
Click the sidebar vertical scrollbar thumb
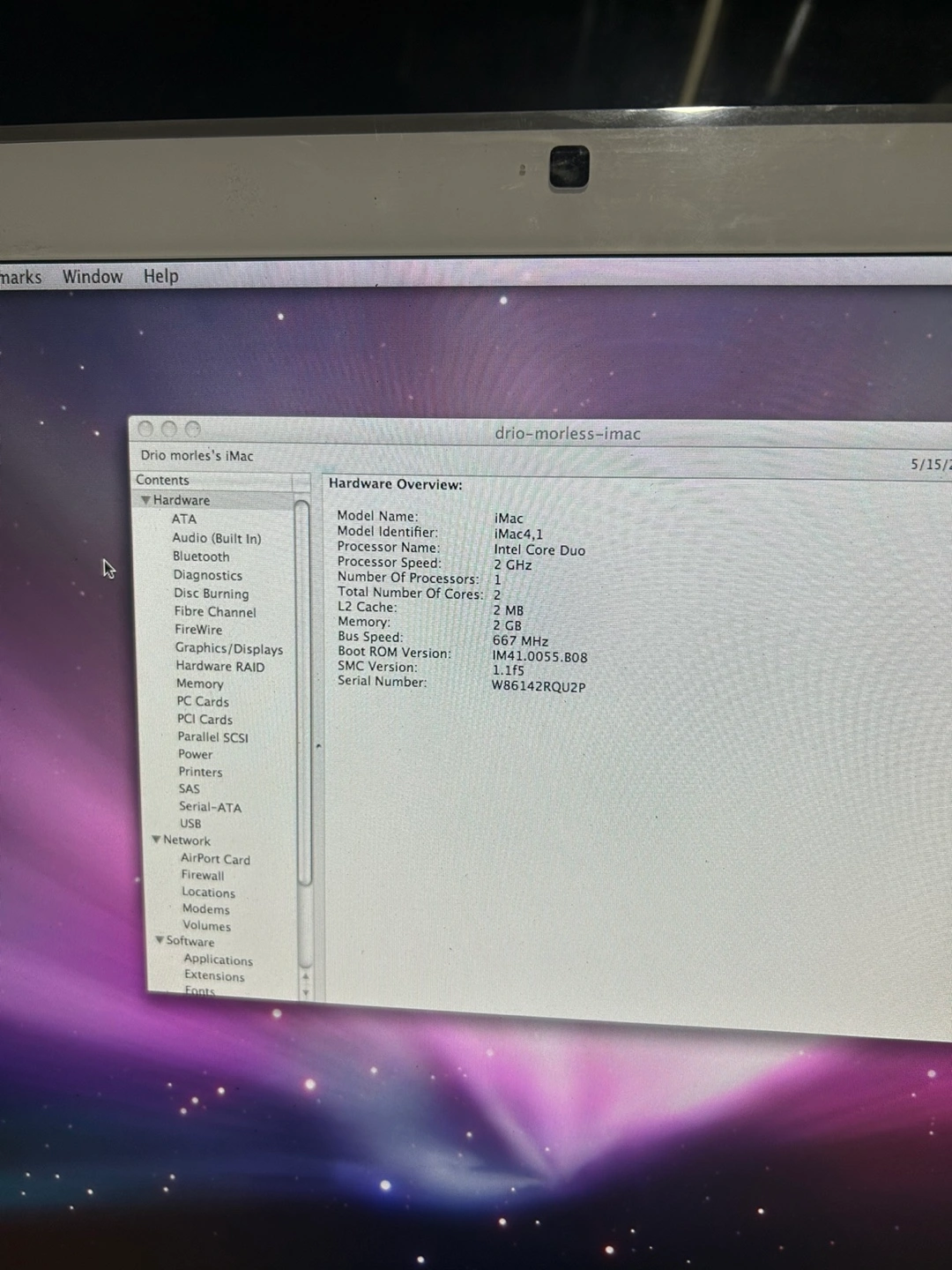coord(303,688)
